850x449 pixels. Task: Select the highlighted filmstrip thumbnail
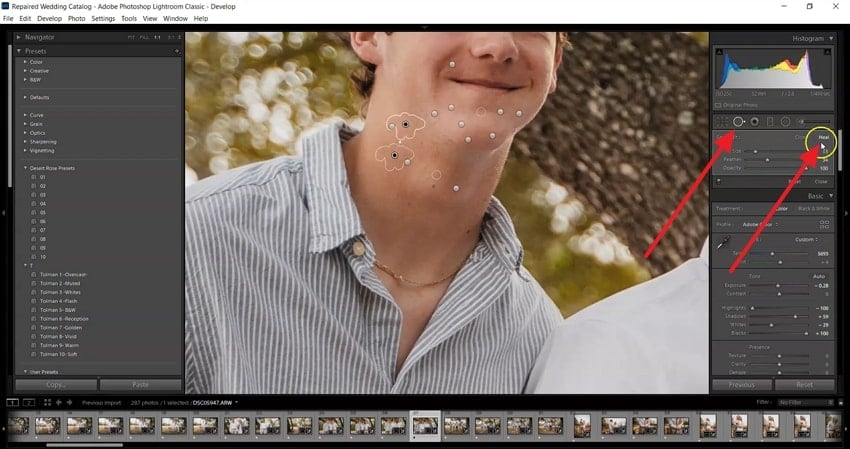click(x=425, y=426)
